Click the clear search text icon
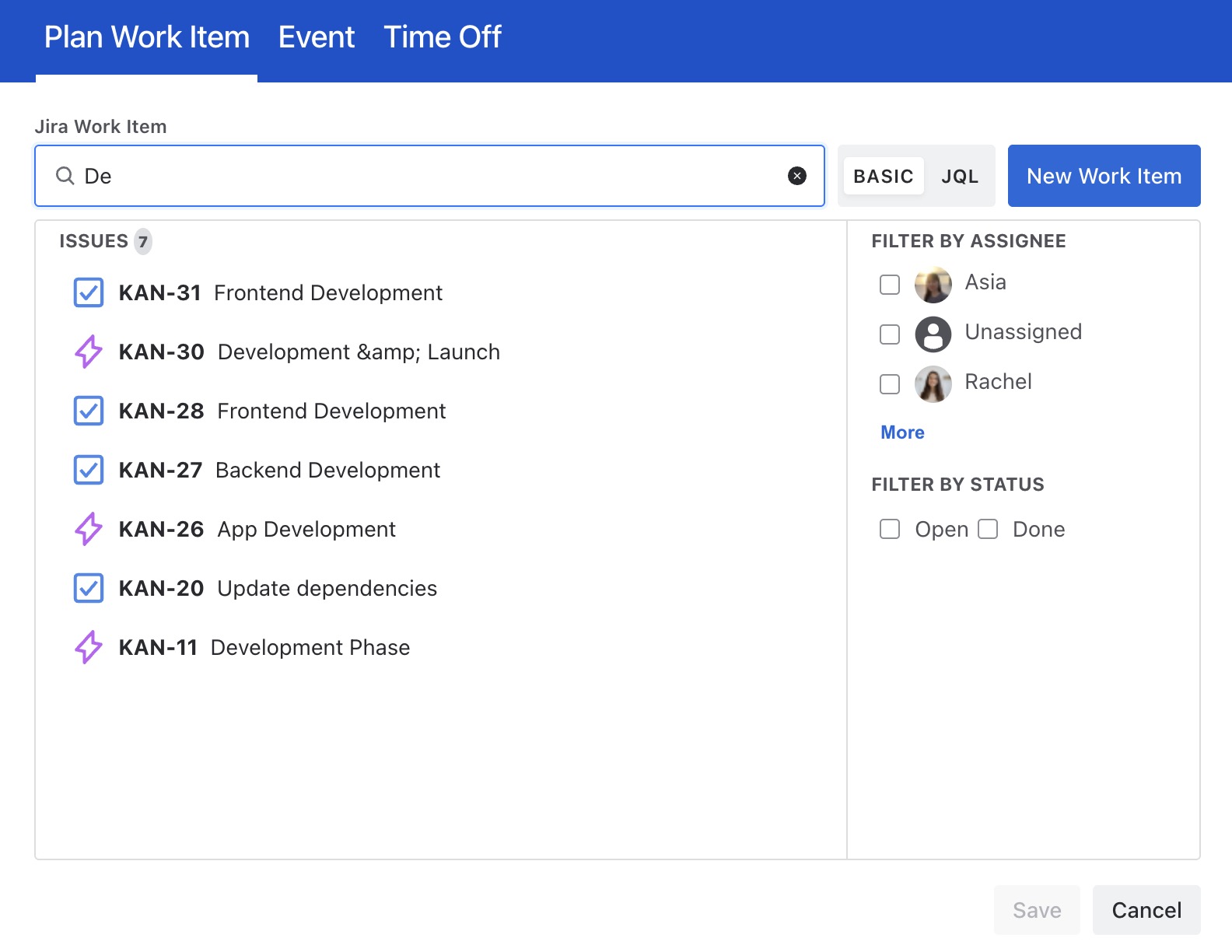Screen dimensions: 1232x952 [796, 176]
